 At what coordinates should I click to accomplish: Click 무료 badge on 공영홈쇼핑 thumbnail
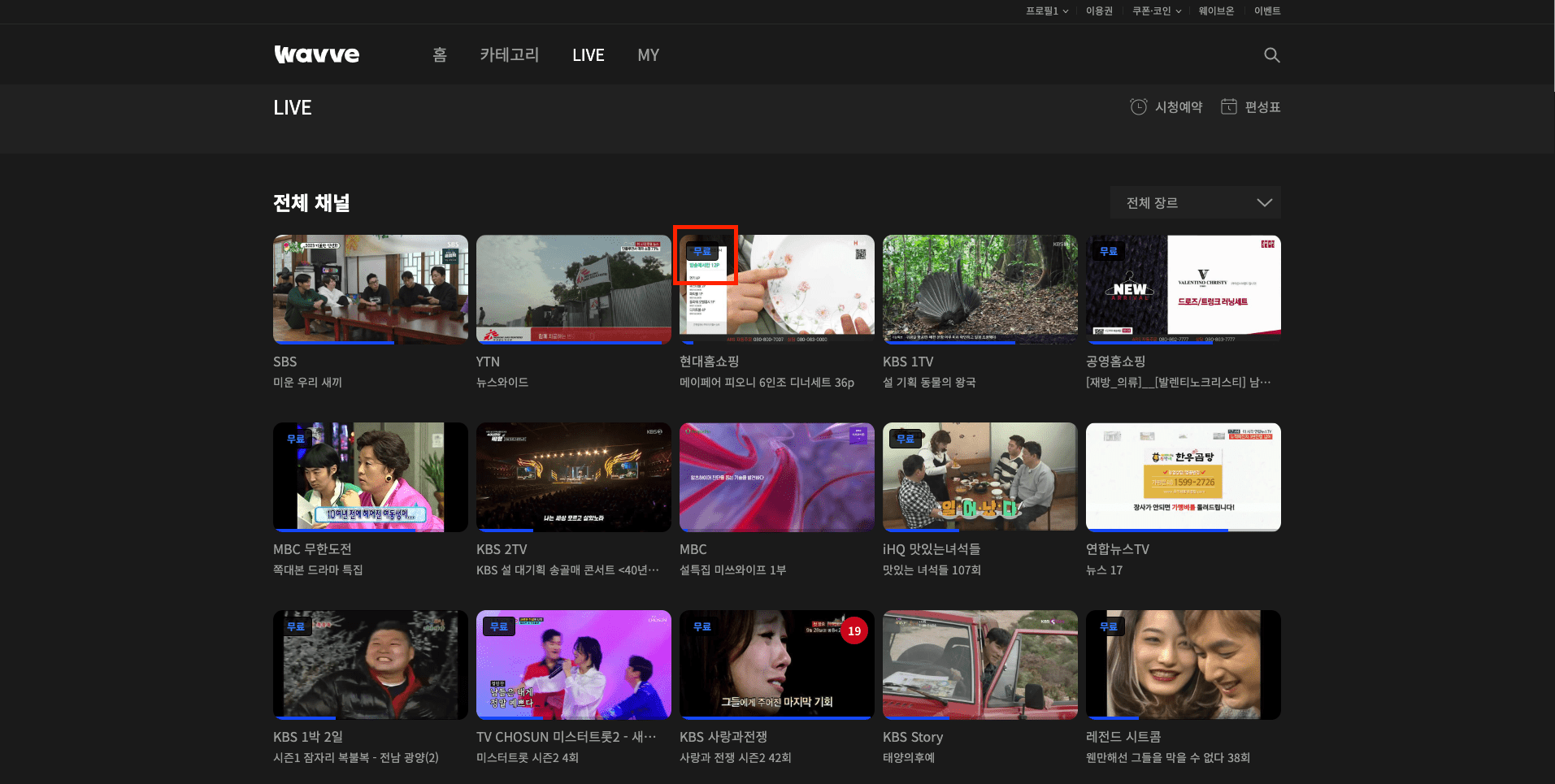point(1109,251)
